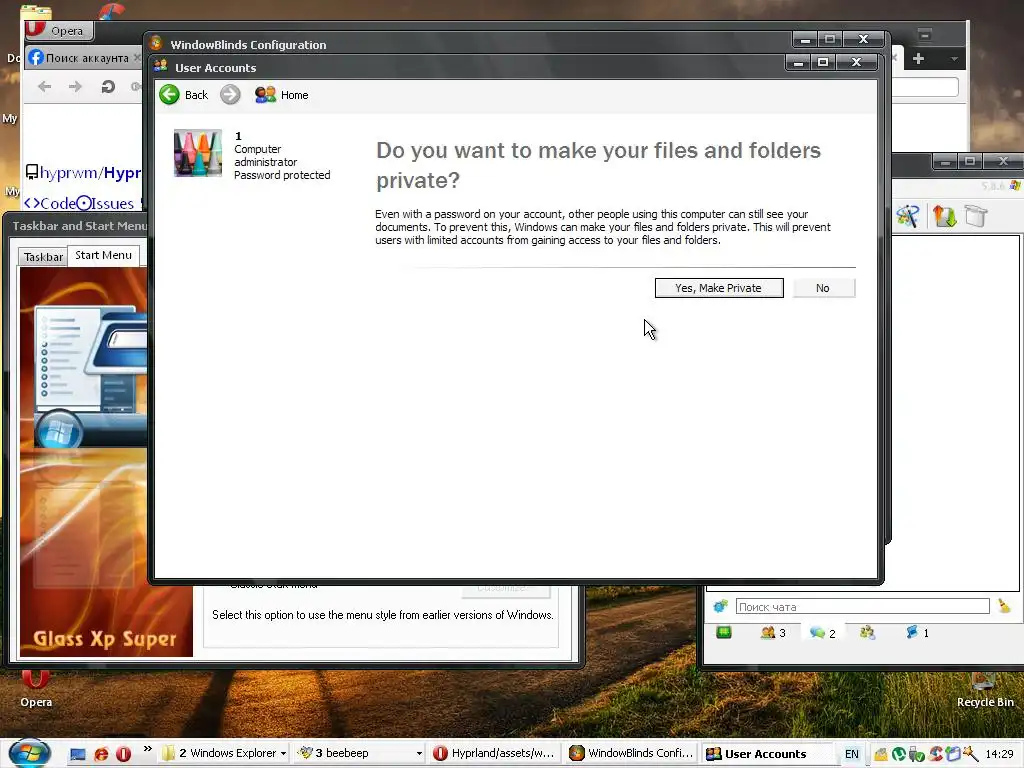
Task: Open the beebeep tab with blue flag 1
Action: (x=917, y=632)
